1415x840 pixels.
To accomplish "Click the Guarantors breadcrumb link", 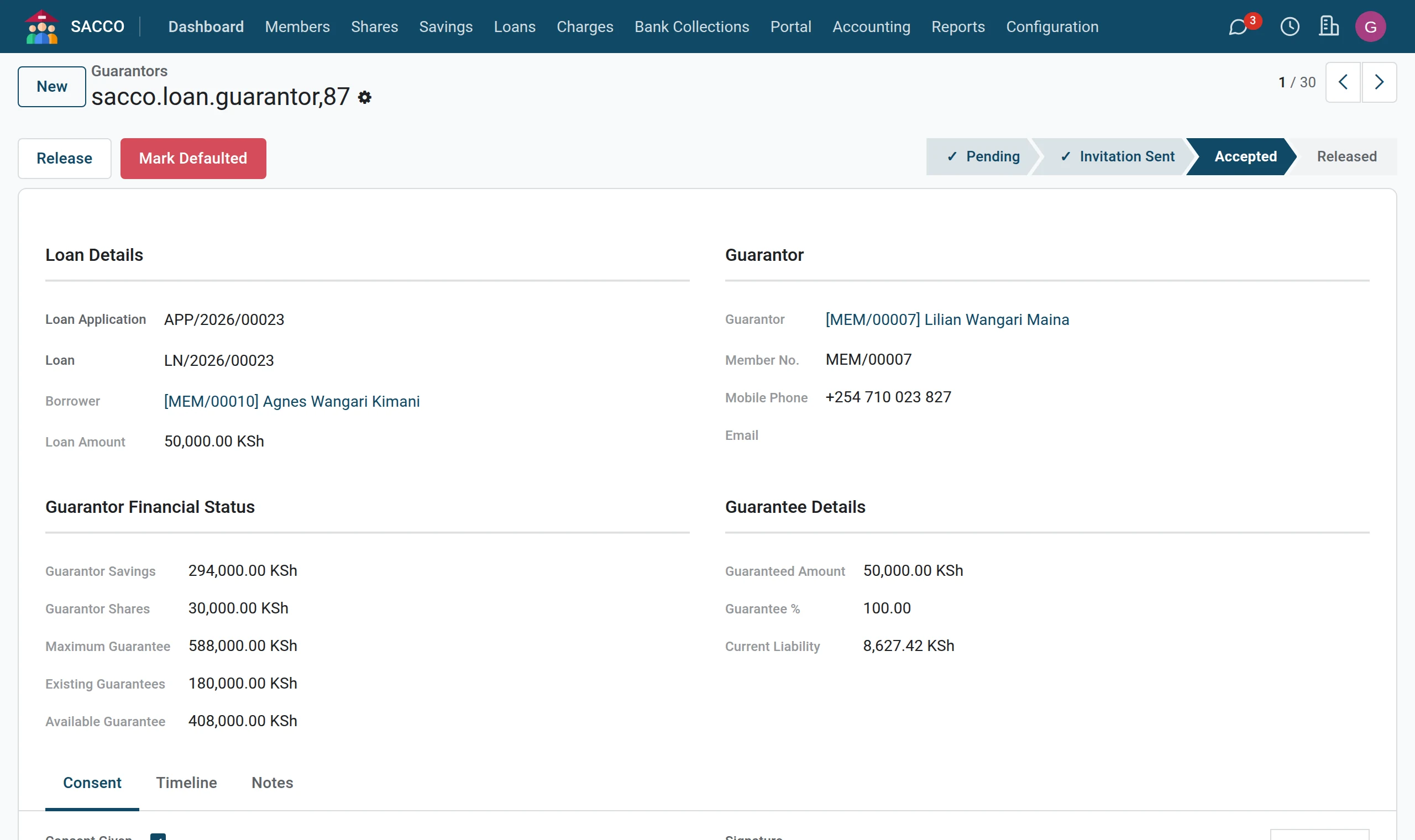I will (129, 71).
